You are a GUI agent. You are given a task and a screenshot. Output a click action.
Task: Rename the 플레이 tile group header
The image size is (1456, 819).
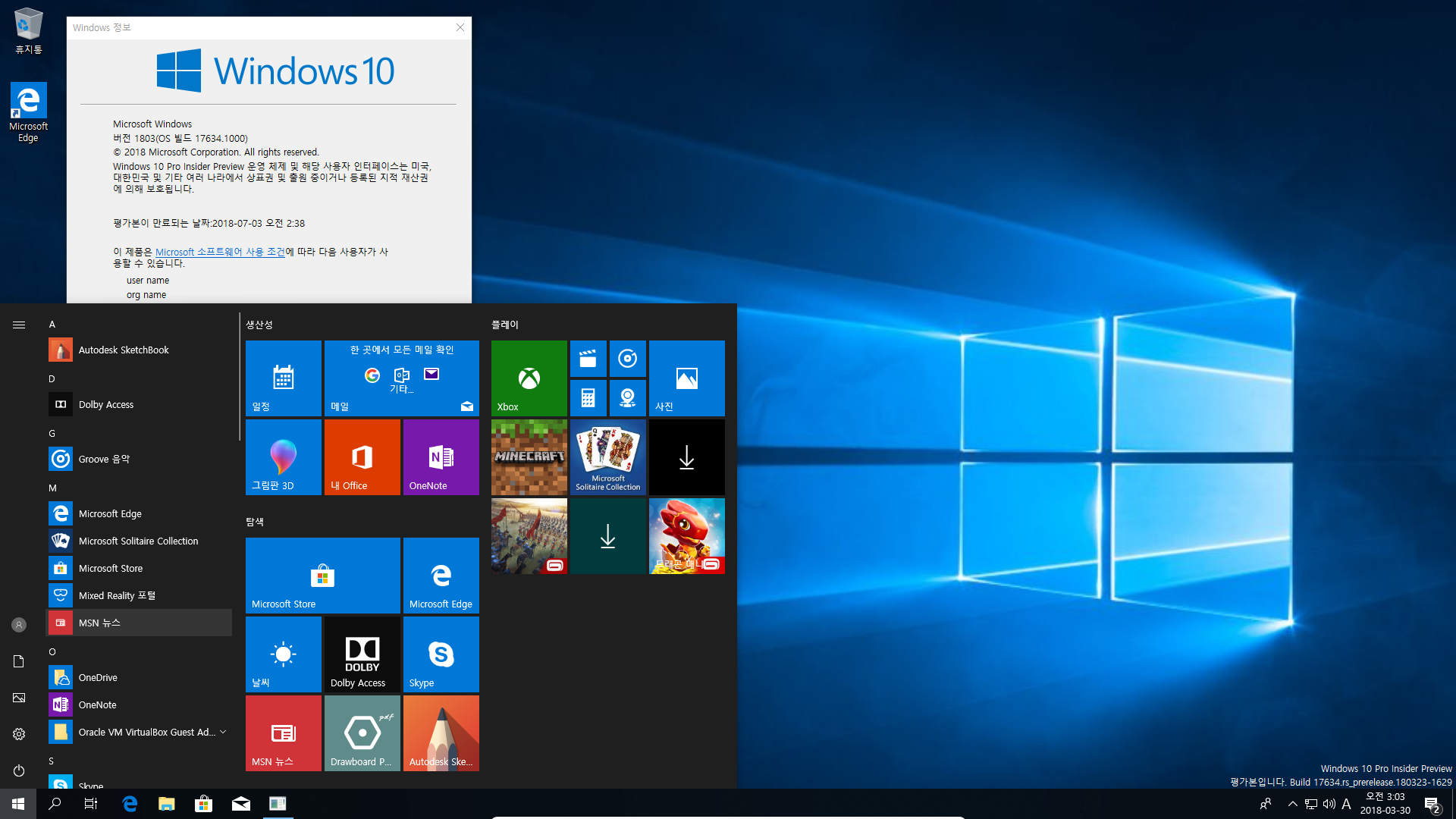tap(505, 325)
